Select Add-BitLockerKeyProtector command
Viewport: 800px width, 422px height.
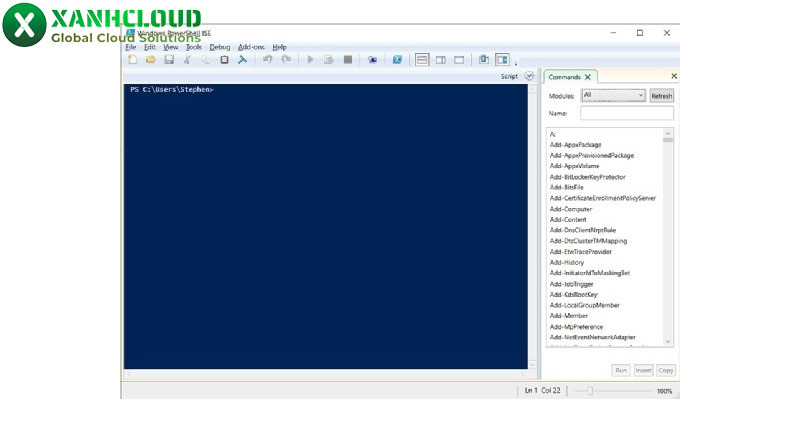pyautogui.click(x=587, y=177)
